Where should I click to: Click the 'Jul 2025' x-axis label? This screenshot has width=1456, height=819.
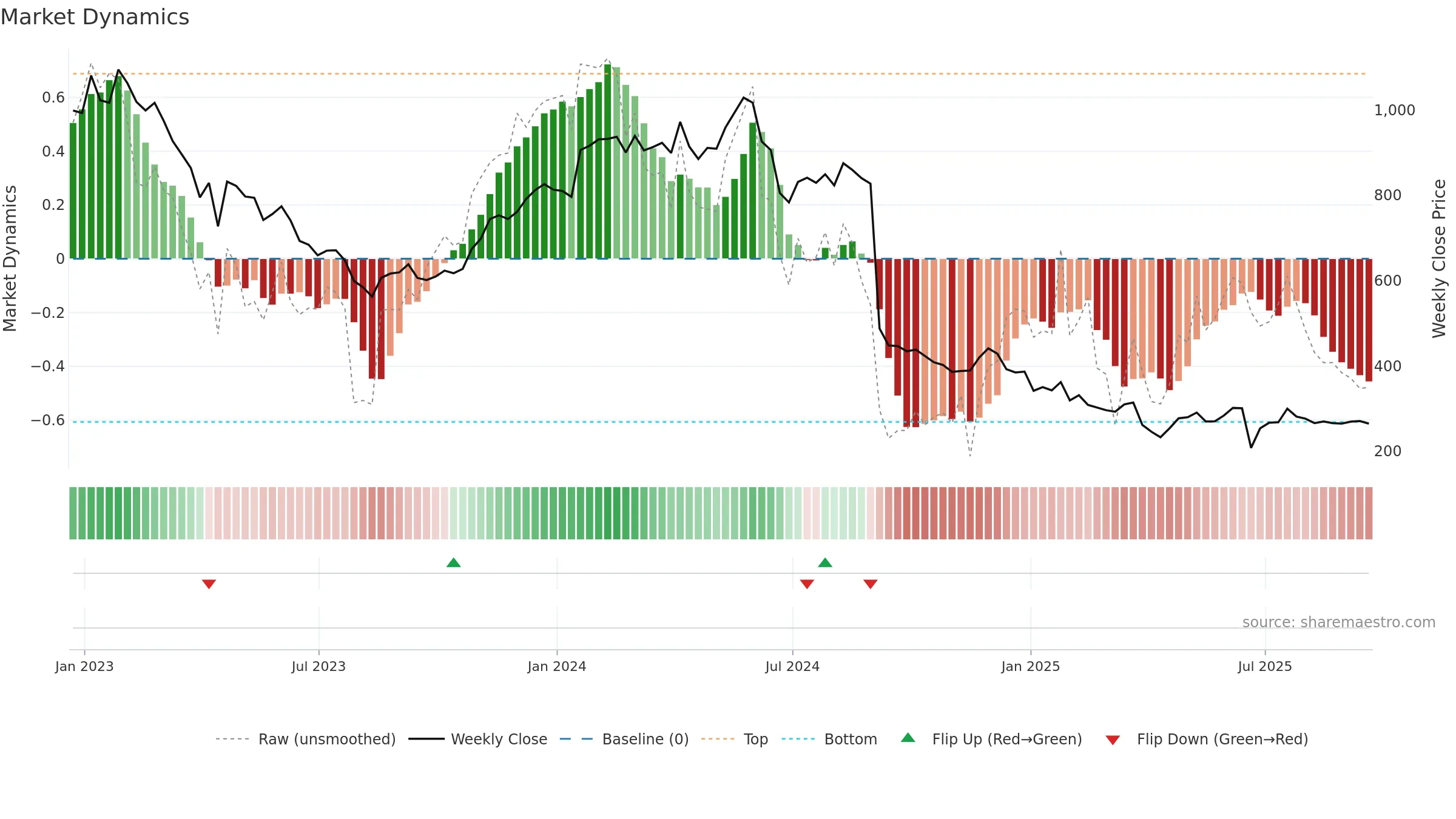[x=1265, y=666]
